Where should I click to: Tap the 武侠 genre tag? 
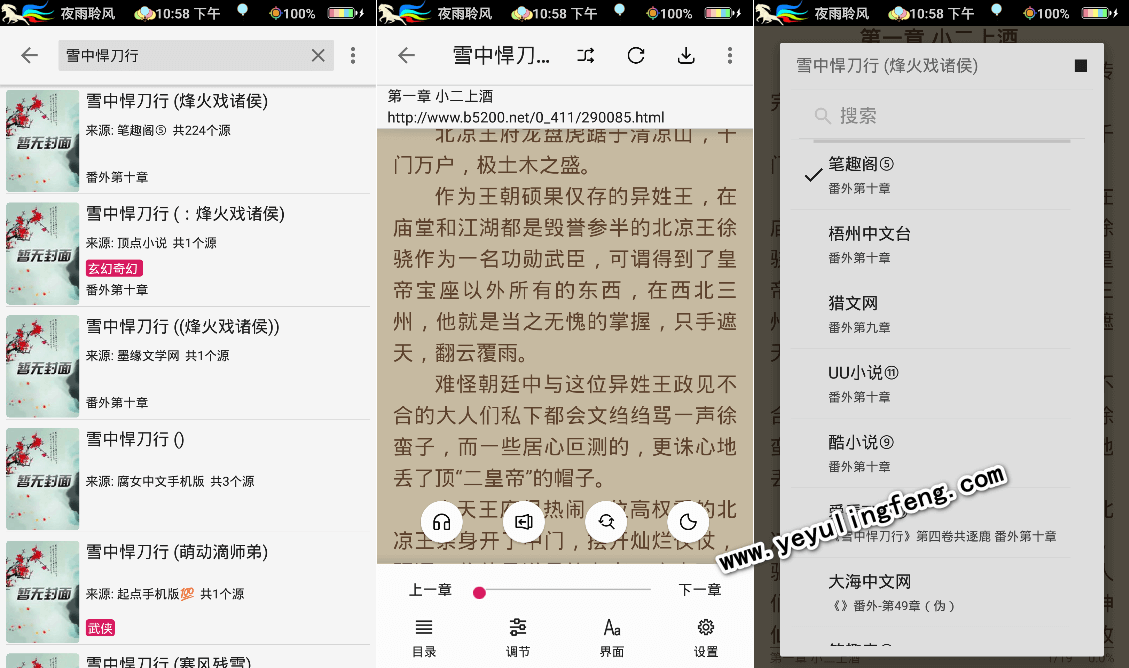[x=101, y=628]
